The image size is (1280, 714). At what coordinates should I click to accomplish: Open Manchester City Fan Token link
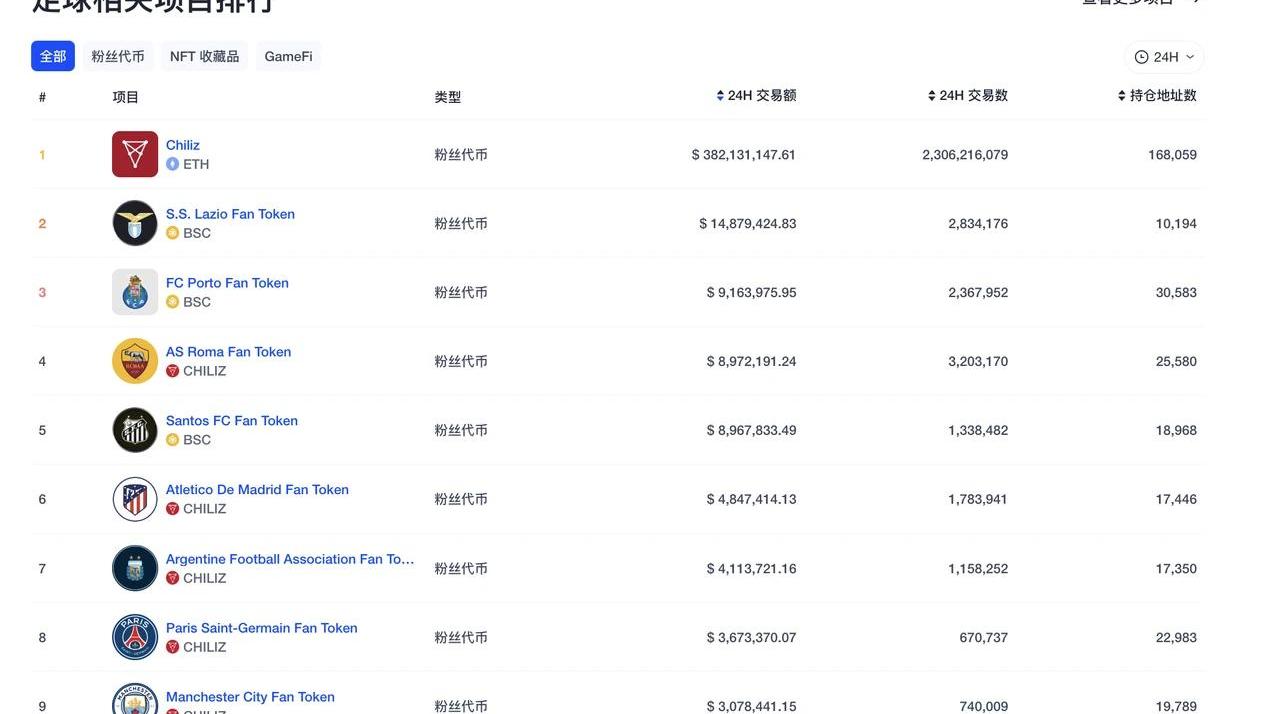click(x=250, y=697)
